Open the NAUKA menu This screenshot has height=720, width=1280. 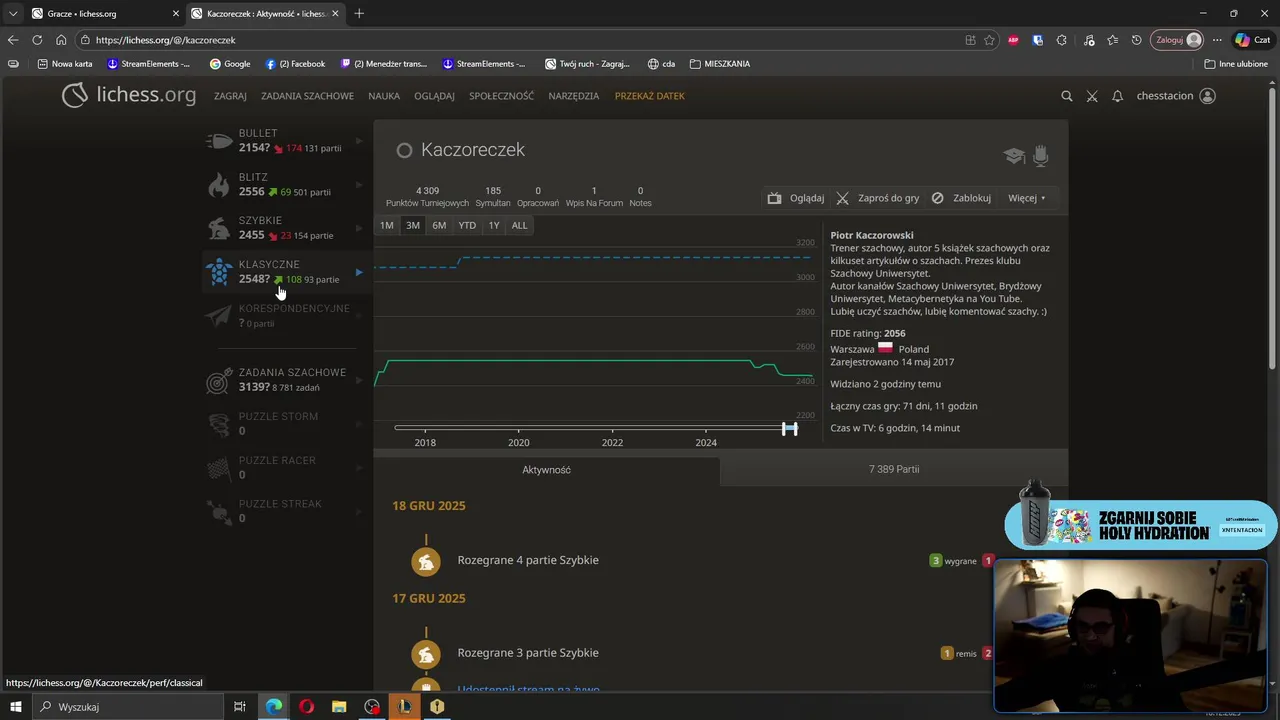384,96
